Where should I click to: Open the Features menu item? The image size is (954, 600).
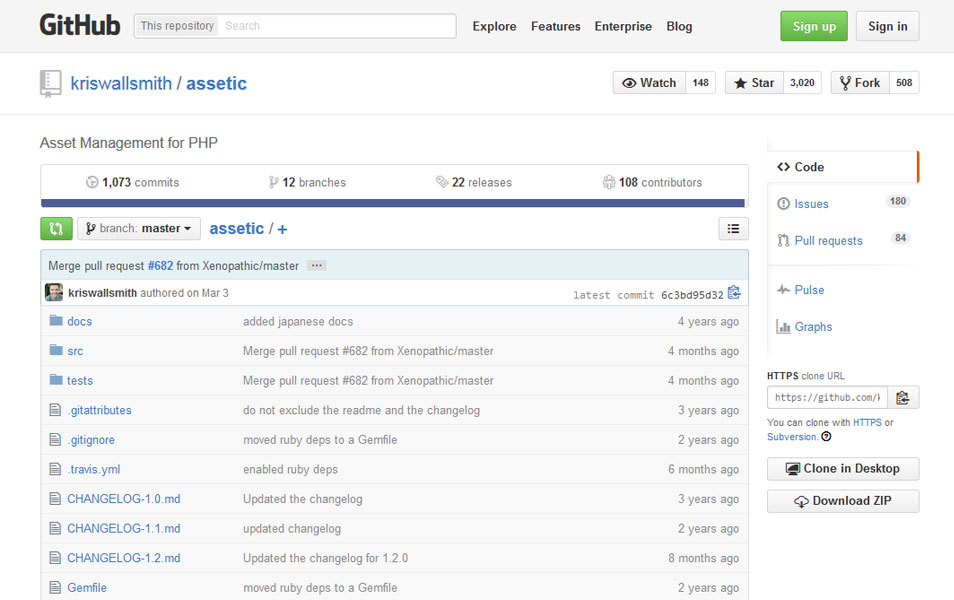click(555, 26)
